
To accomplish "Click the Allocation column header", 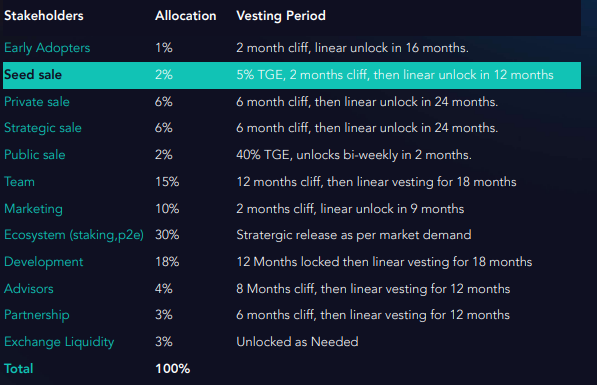I will 186,16.
